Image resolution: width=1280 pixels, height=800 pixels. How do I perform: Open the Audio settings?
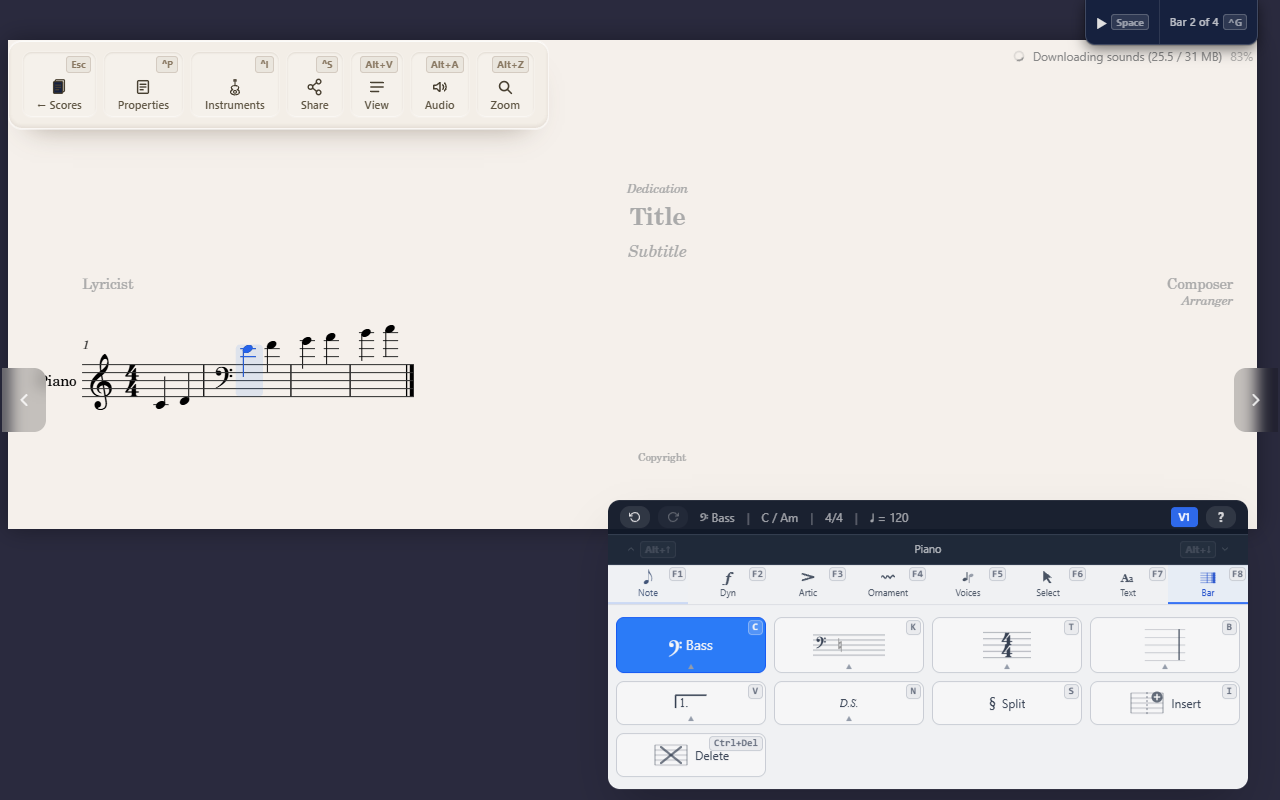440,86
